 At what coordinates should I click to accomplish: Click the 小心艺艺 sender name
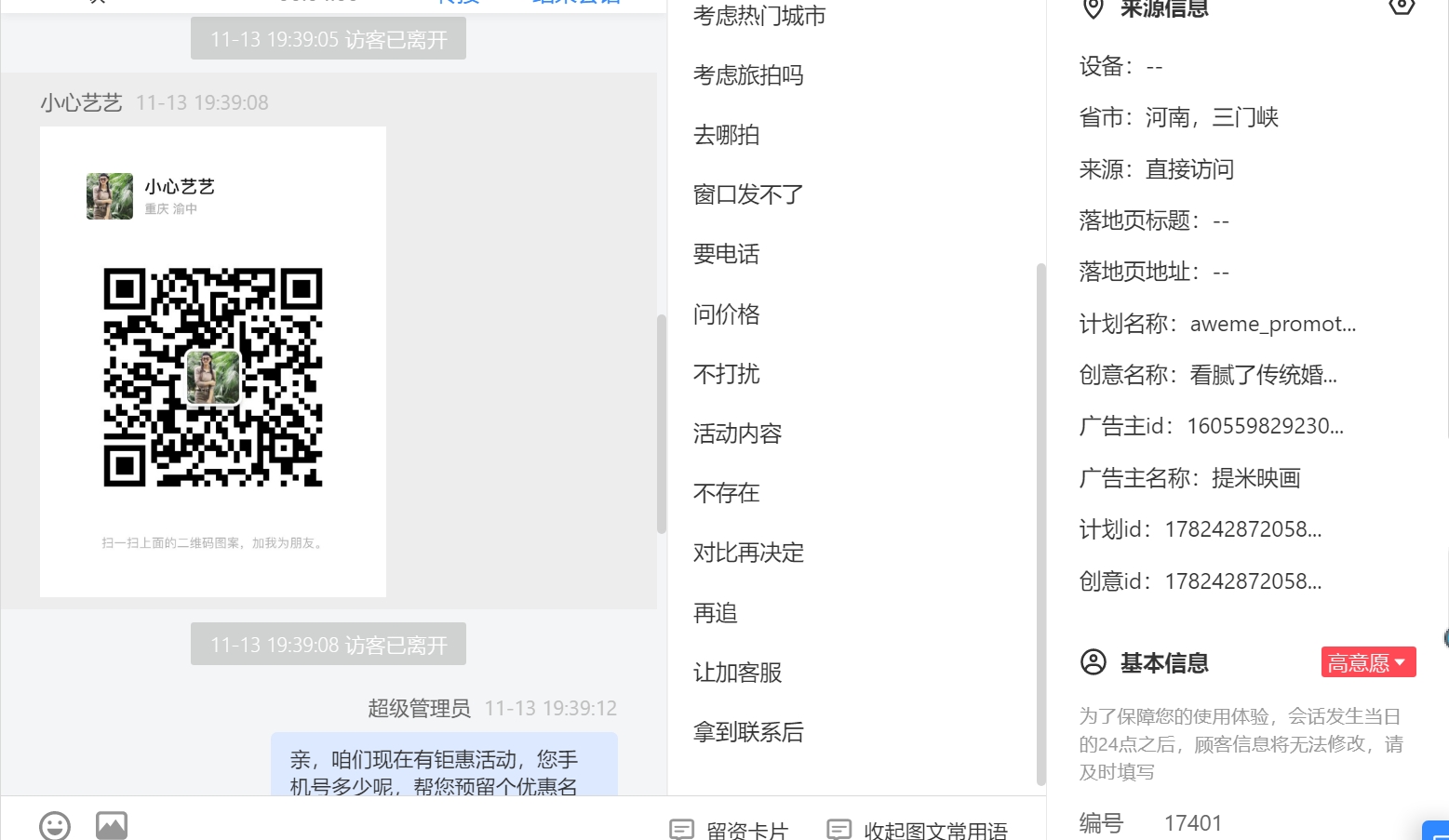point(81,102)
